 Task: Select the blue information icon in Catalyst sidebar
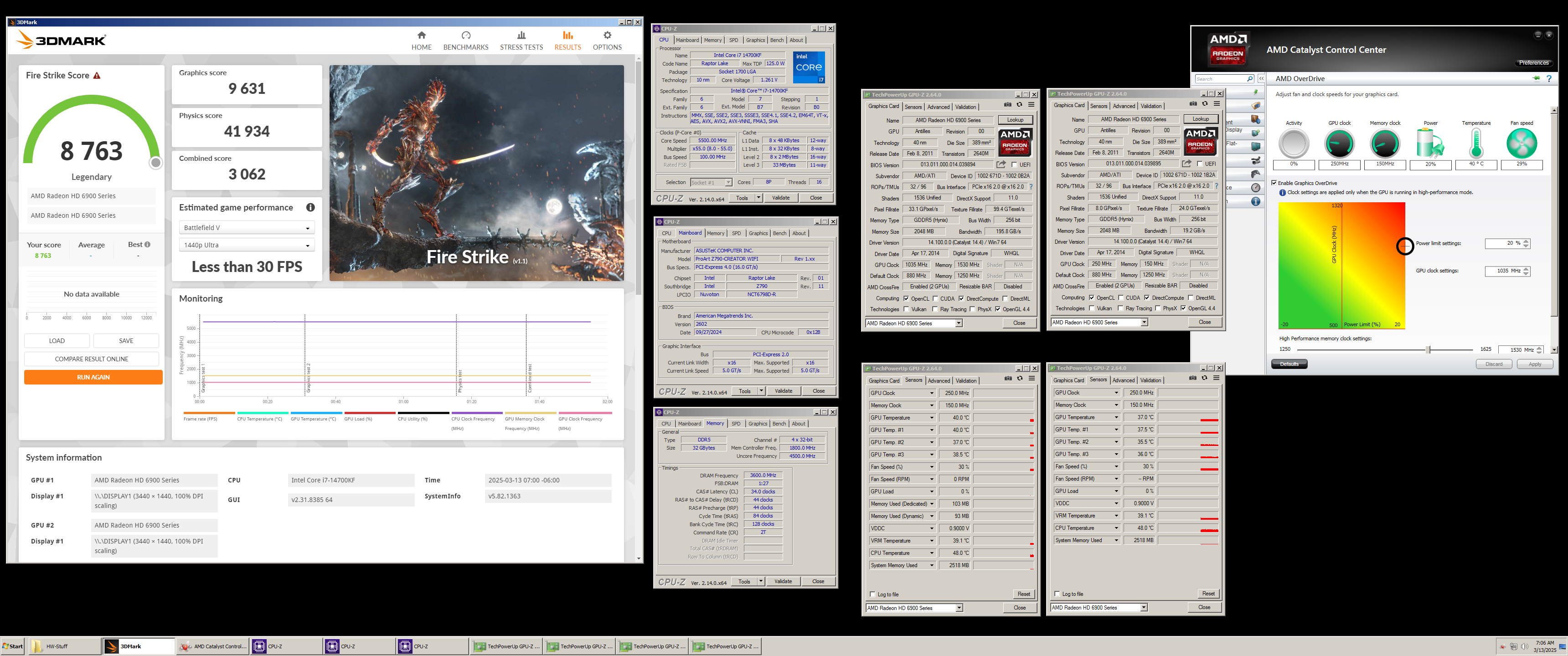point(1255,201)
